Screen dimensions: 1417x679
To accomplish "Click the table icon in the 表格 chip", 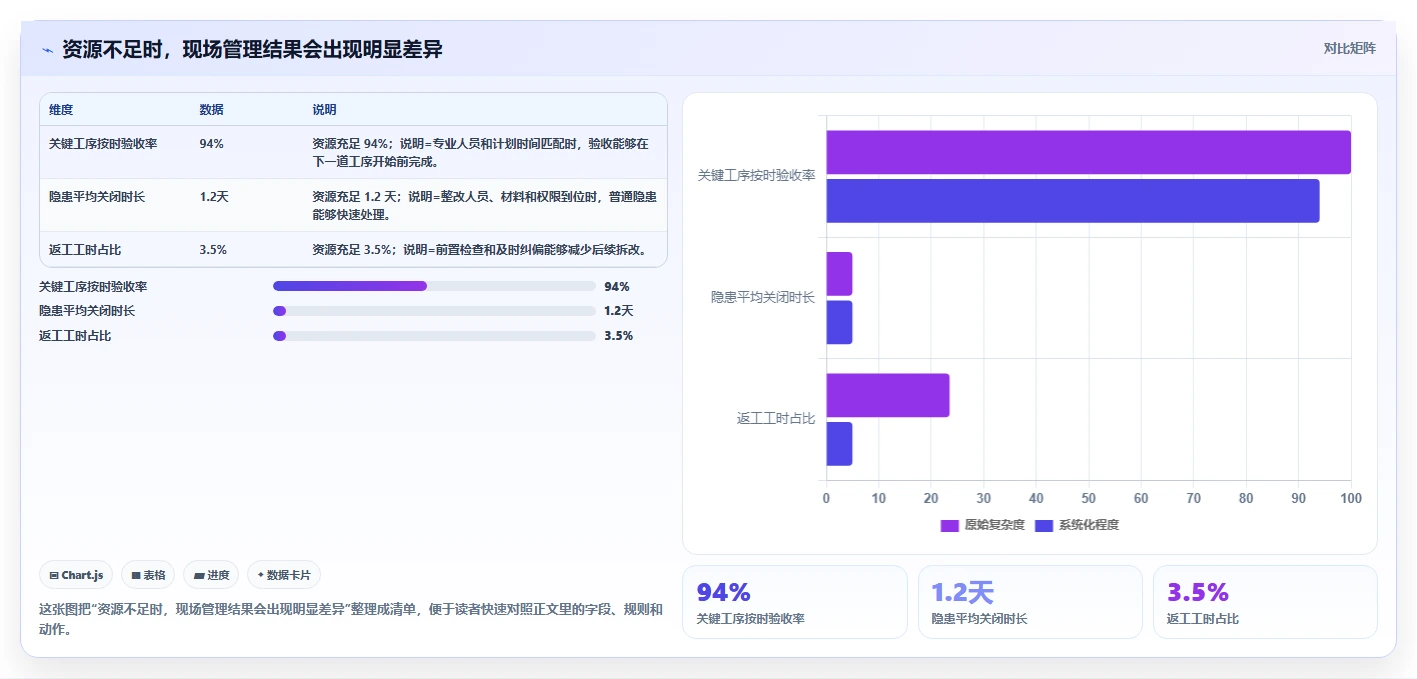I will pyautogui.click(x=136, y=575).
